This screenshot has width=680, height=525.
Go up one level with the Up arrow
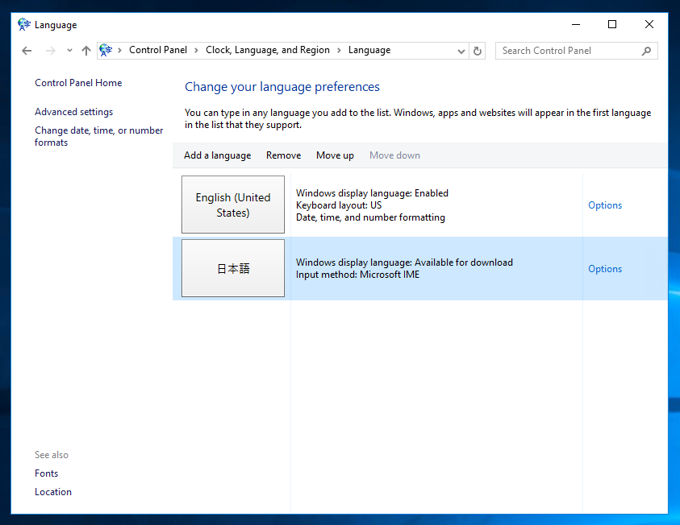point(86,51)
